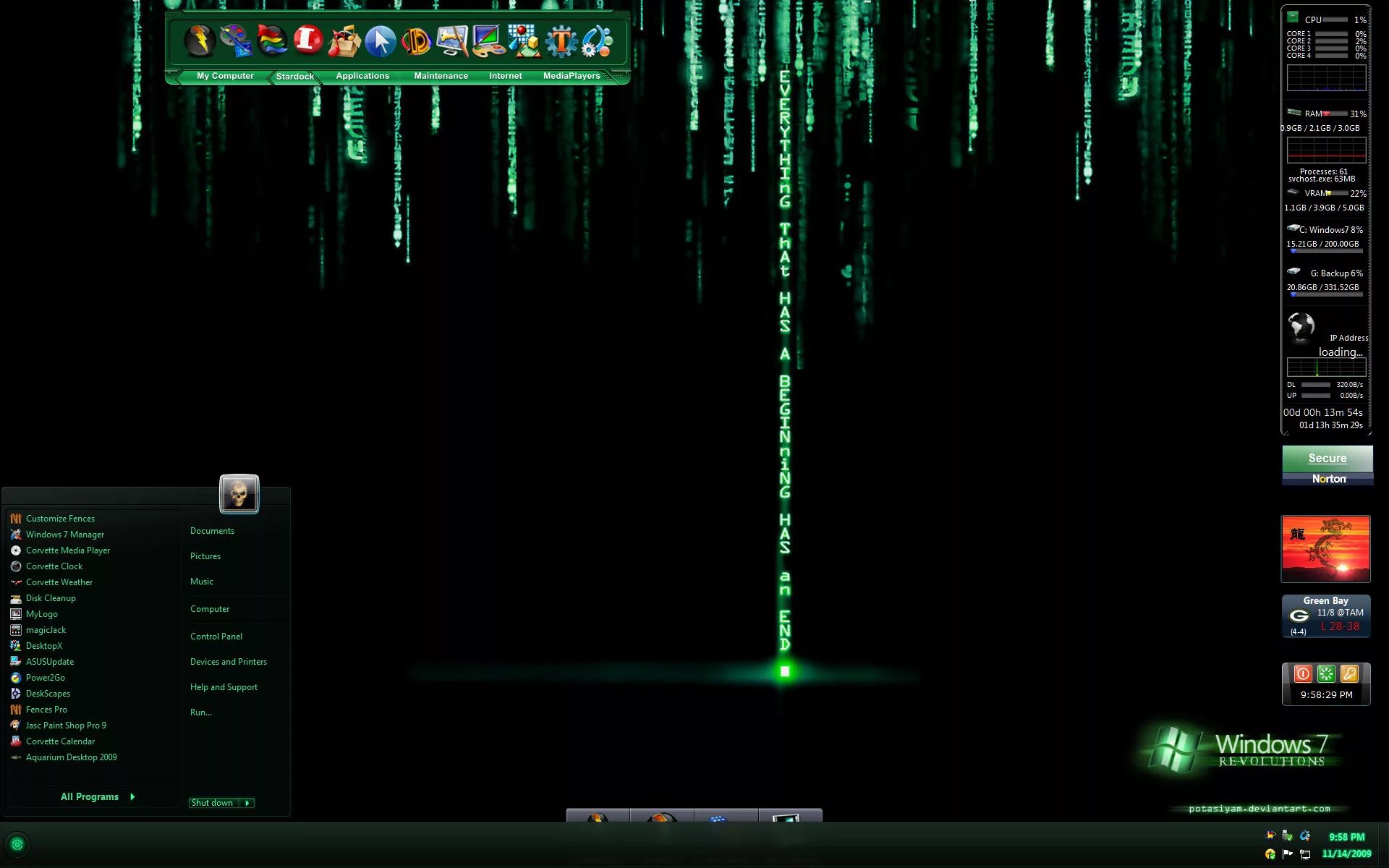Click Devices and Printers in start menu
The width and height of the screenshot is (1389, 868).
pyautogui.click(x=228, y=661)
